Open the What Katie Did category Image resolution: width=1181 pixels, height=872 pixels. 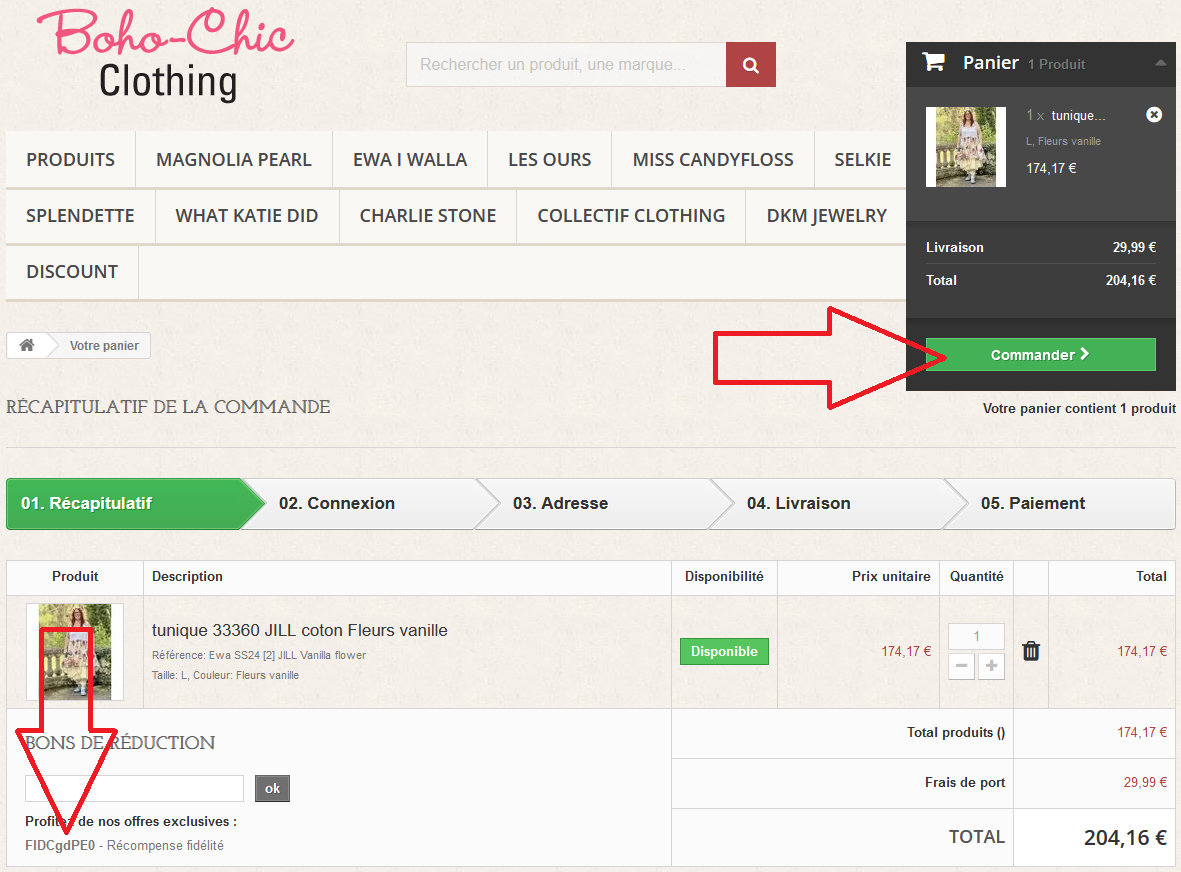(247, 215)
